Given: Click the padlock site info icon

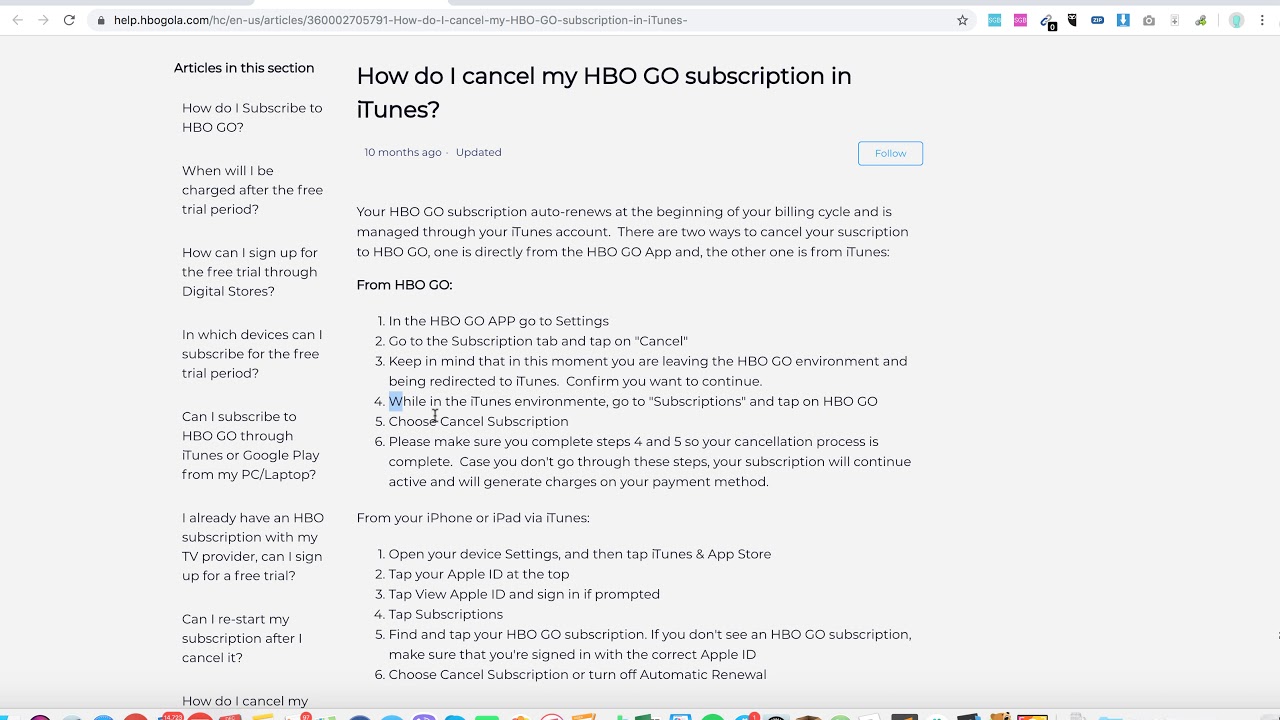Looking at the screenshot, I should (x=101, y=20).
